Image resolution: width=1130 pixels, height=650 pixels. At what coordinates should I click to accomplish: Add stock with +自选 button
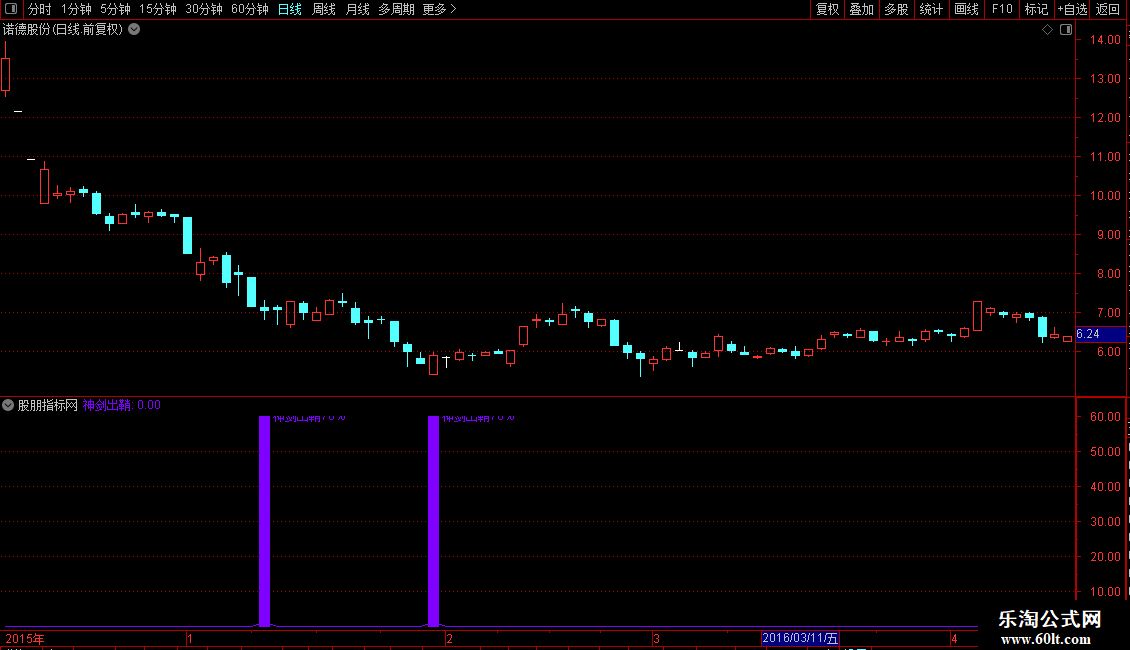[x=1072, y=9]
